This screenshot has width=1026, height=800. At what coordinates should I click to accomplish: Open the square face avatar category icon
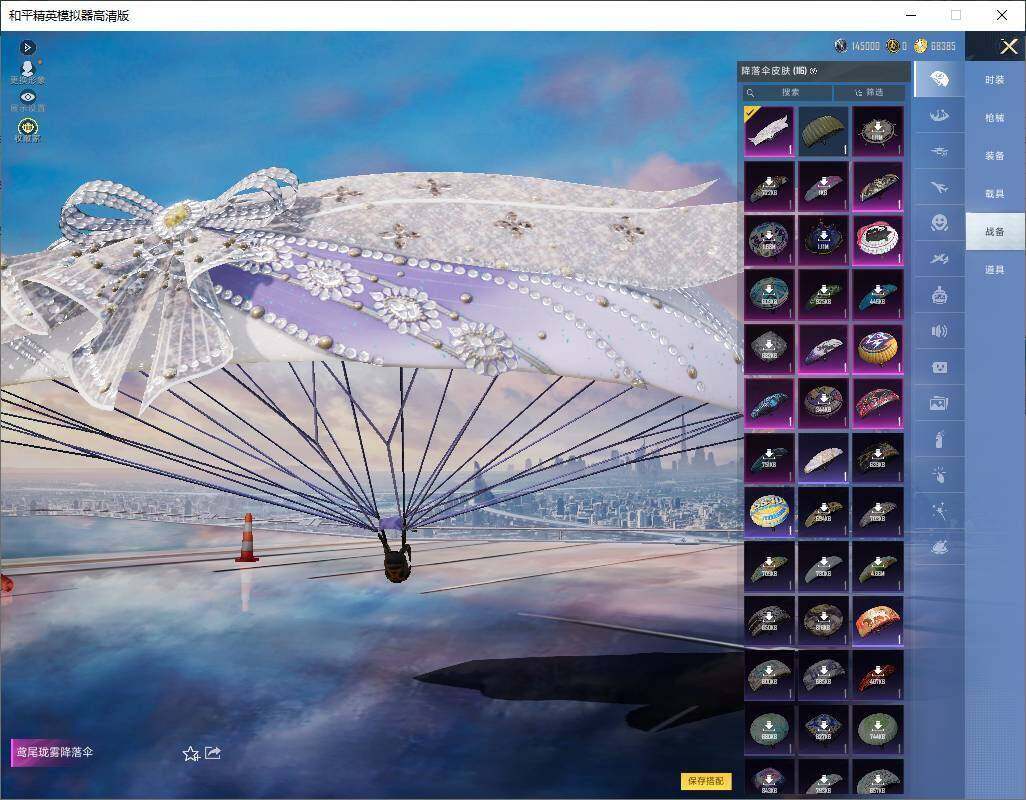pos(939,368)
